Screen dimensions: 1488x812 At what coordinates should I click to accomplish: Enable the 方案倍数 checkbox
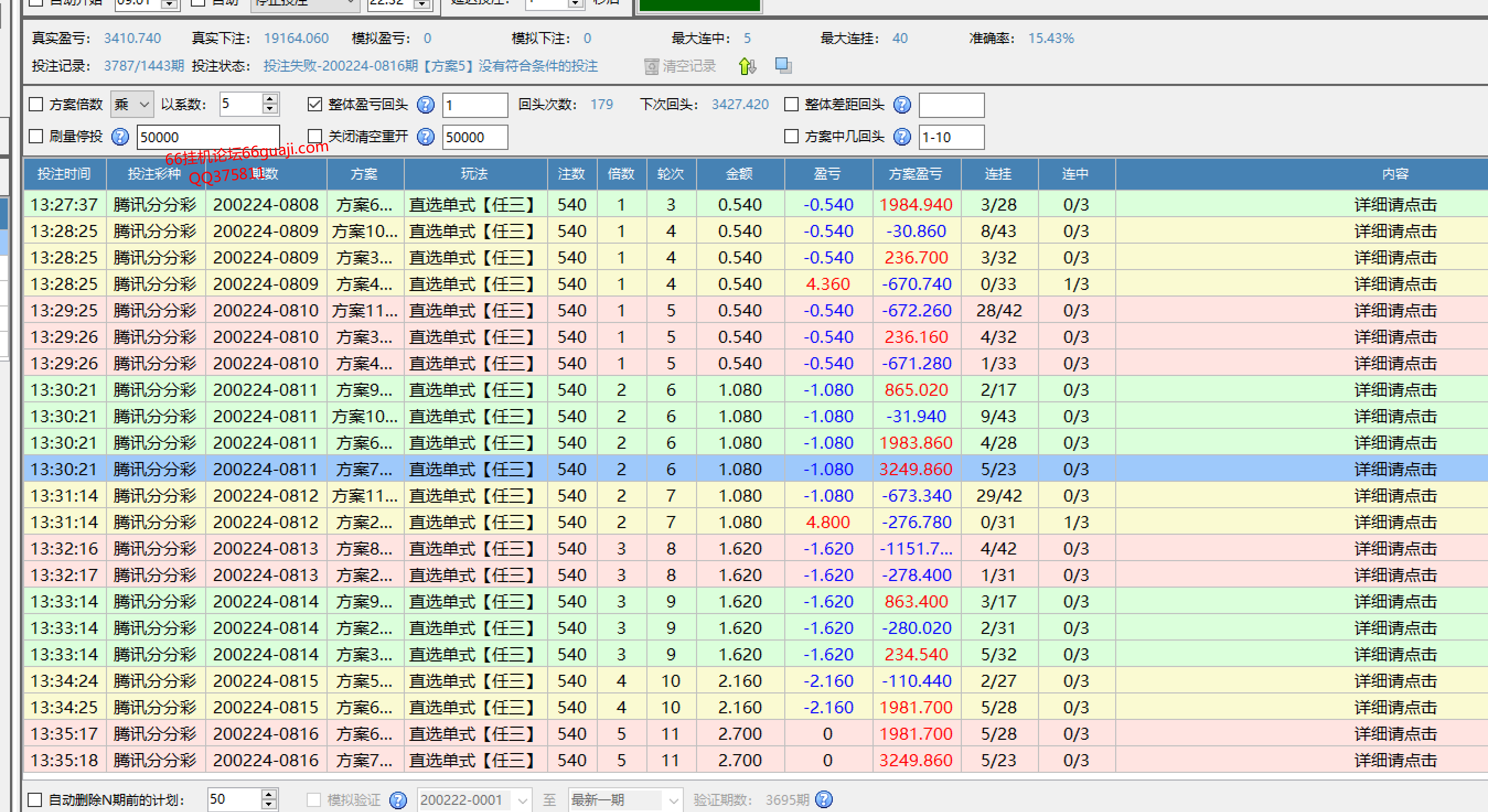coord(36,105)
